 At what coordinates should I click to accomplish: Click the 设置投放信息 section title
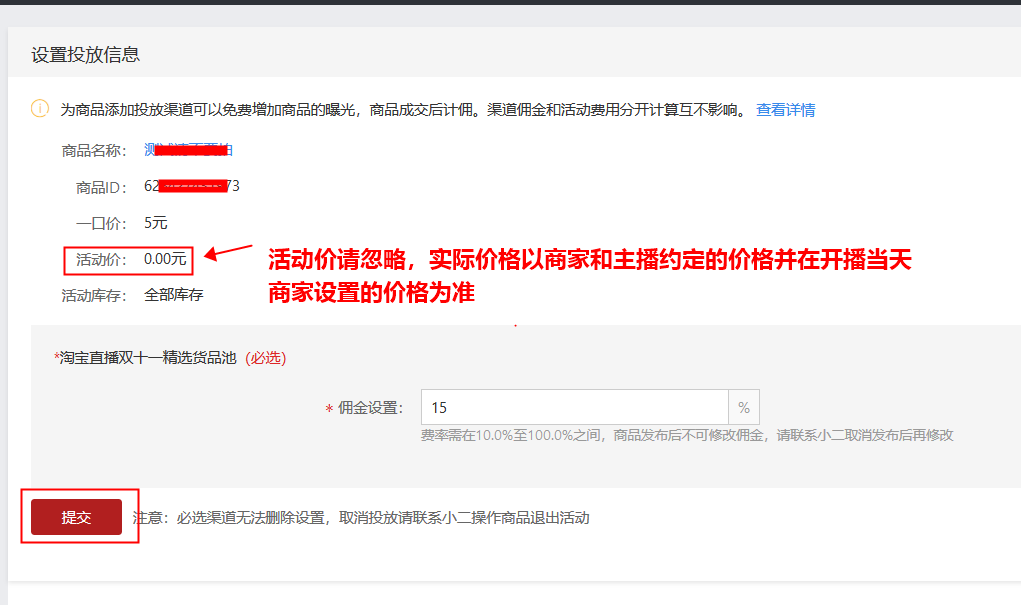(x=85, y=55)
